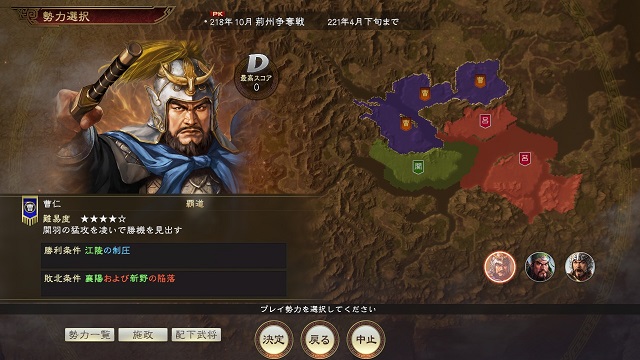Select the Cao Ren portrait faction icon
This screenshot has width=640, height=360.
(500, 267)
